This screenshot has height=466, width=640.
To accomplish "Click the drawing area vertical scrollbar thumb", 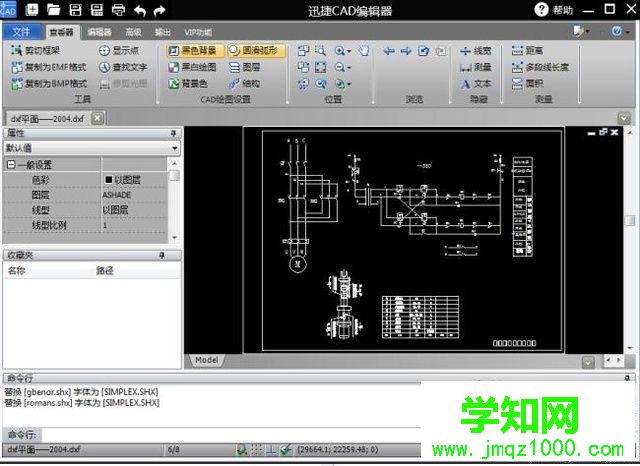I will pos(630,220).
